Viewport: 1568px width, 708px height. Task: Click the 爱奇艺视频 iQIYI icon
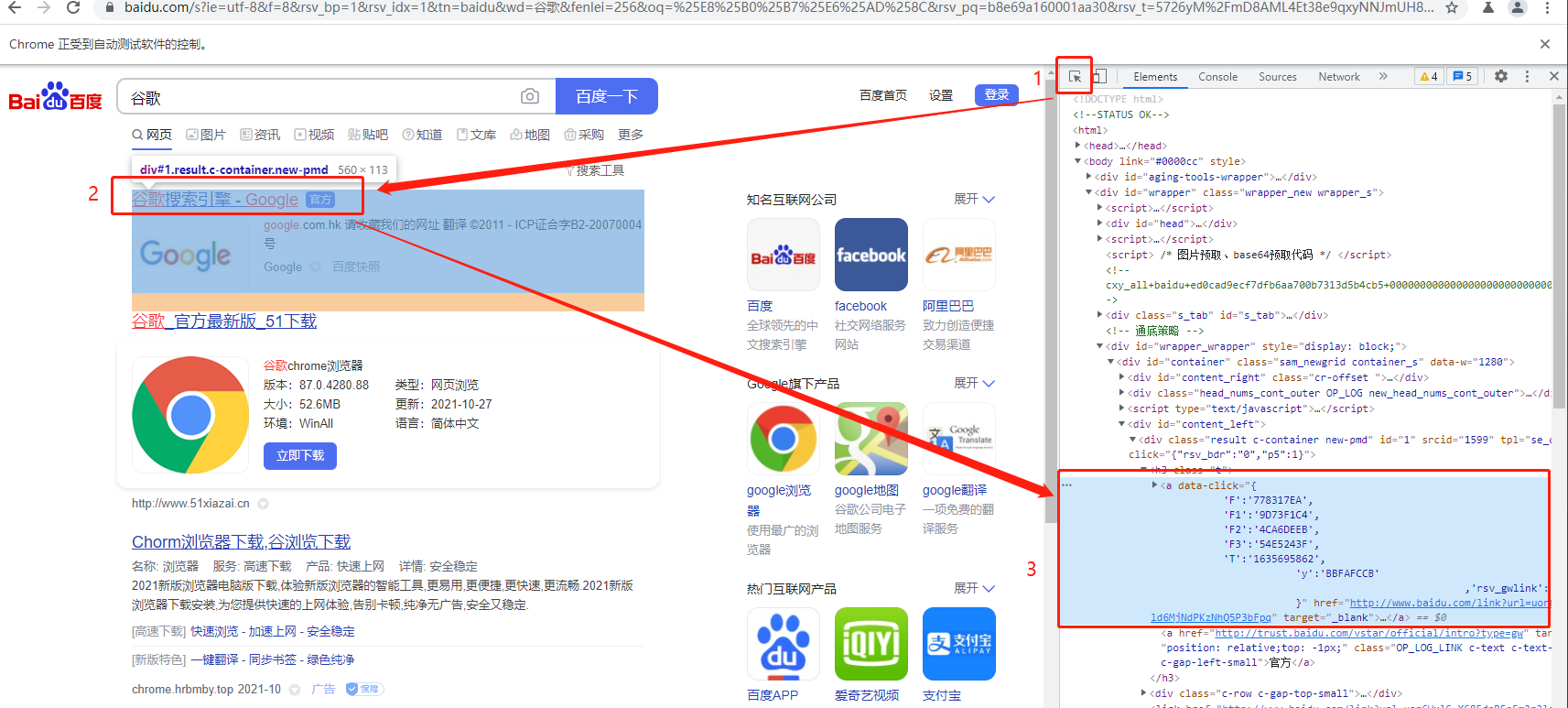point(871,644)
